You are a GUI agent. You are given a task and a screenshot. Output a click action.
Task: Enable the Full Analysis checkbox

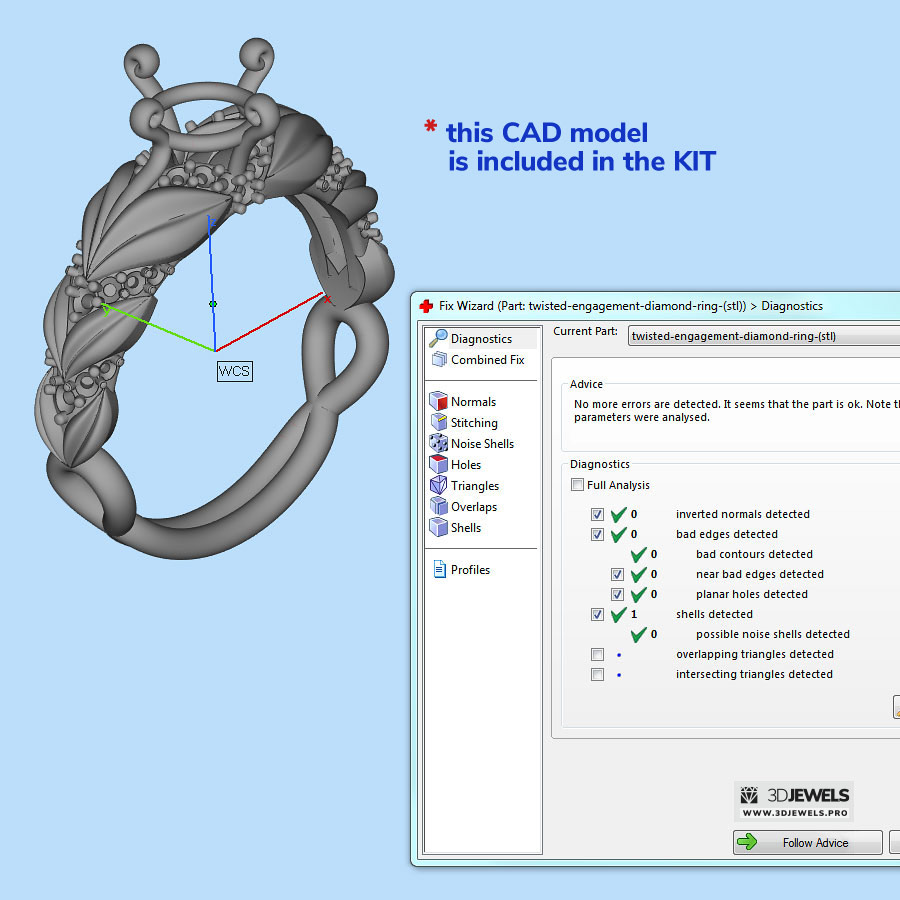click(577, 485)
